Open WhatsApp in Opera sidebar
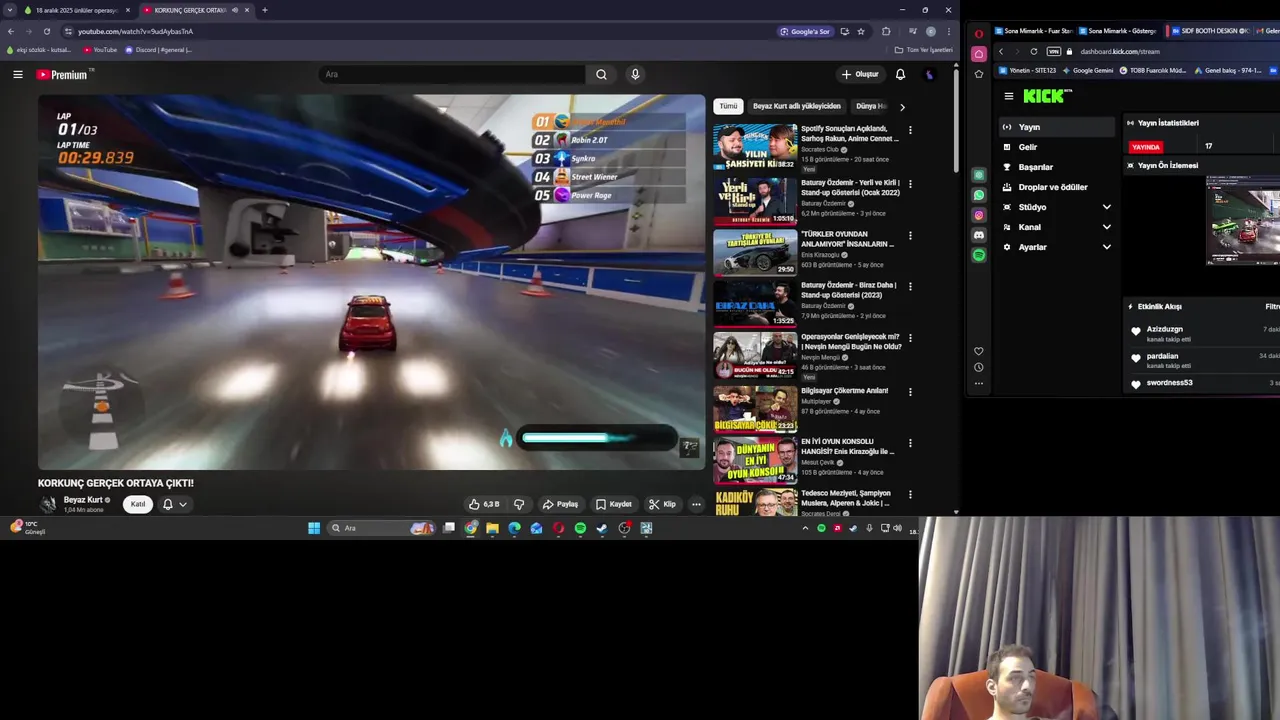 click(979, 195)
